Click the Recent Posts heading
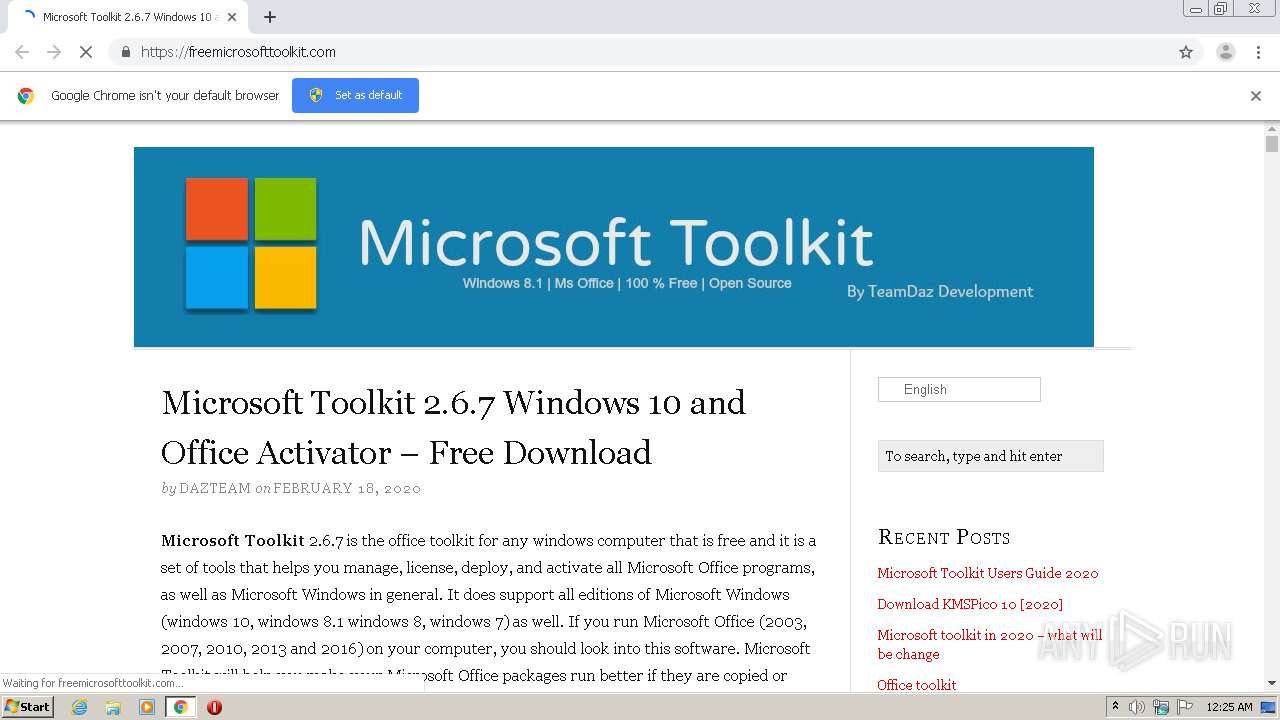Screen dimensions: 1280x720 (944, 537)
